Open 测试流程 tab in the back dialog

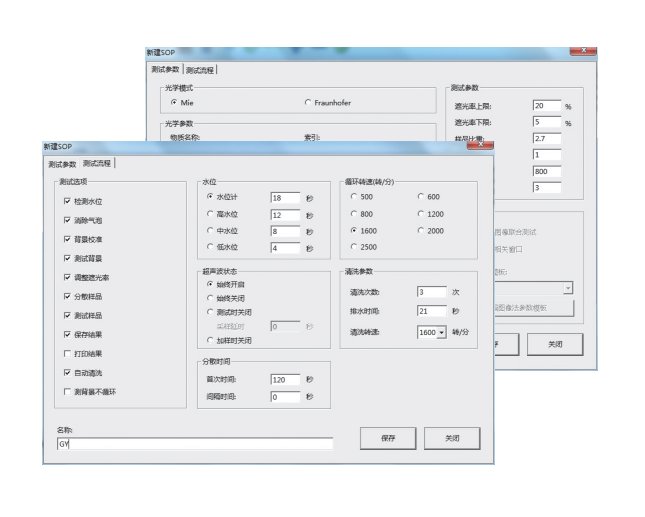tap(200, 70)
